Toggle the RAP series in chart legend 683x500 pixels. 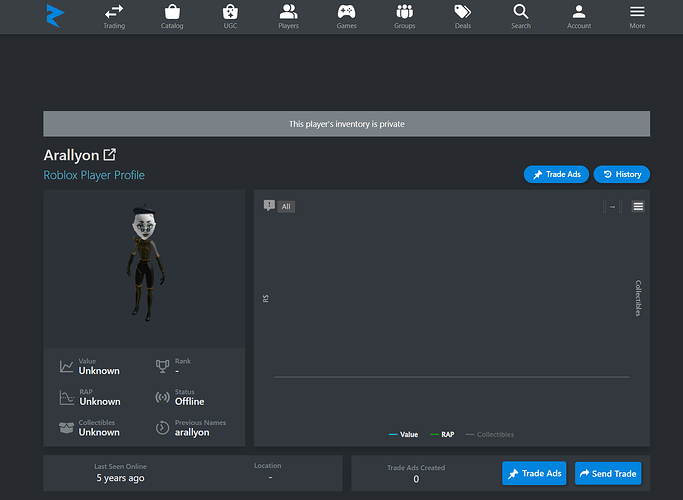pyautogui.click(x=442, y=434)
